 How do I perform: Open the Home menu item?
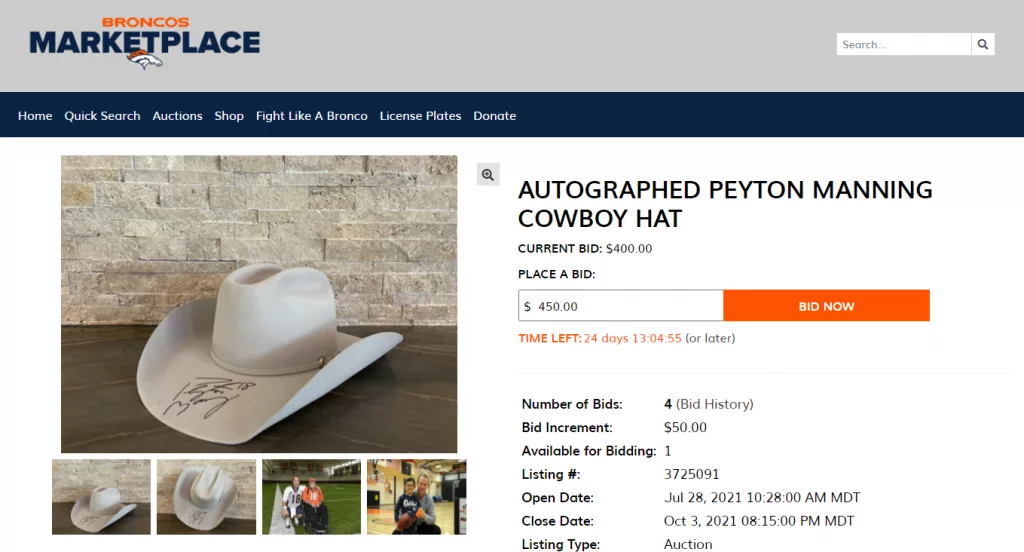(x=35, y=116)
